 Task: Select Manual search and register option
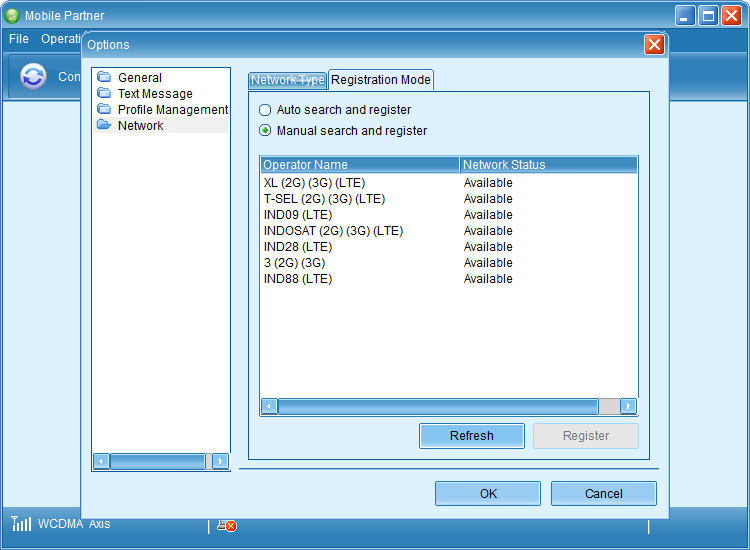click(x=265, y=130)
